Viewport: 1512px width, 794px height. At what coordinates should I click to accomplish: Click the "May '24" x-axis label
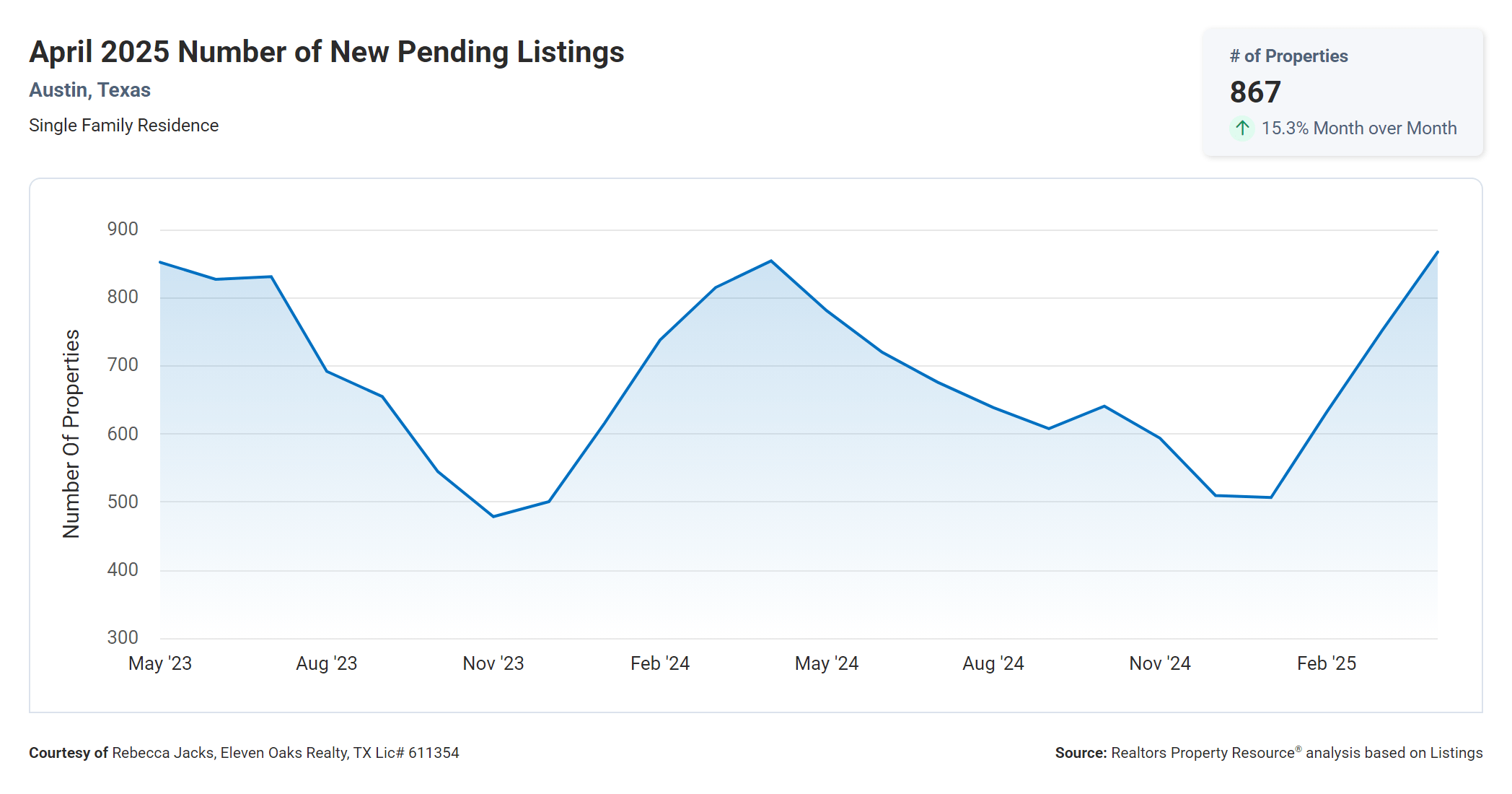click(x=827, y=663)
